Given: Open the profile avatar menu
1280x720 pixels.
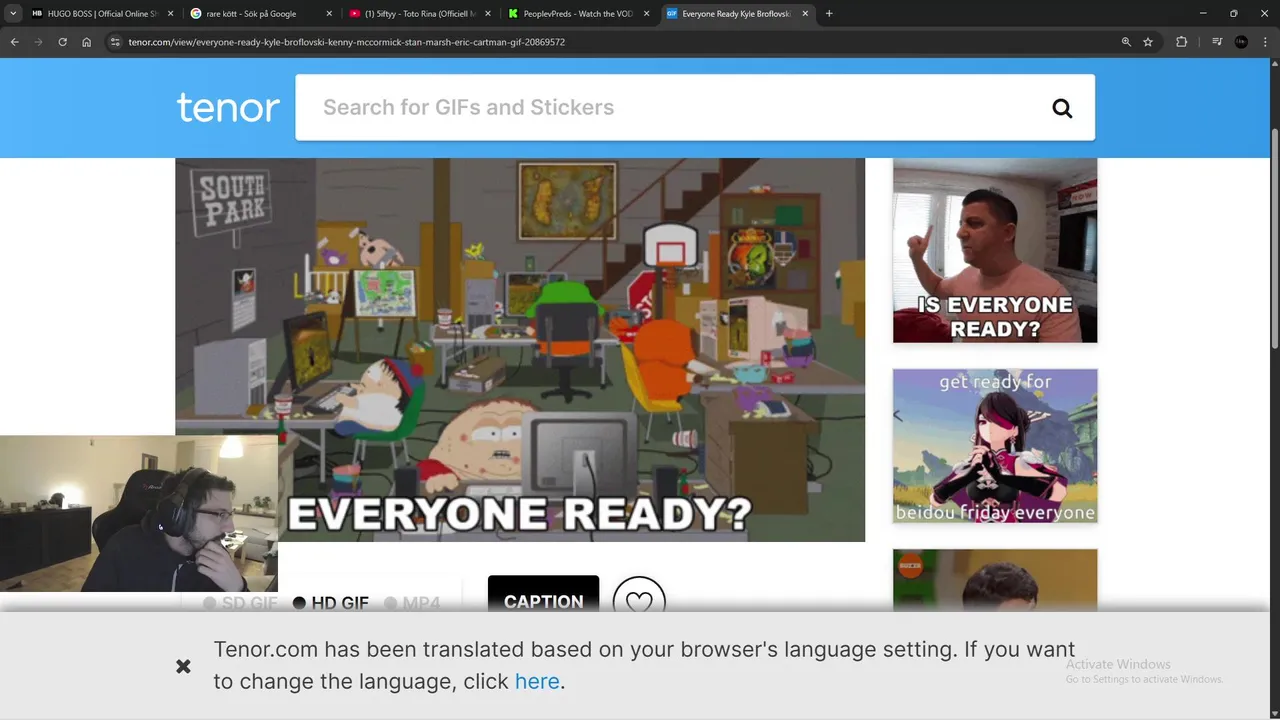Looking at the screenshot, I should click(1241, 42).
